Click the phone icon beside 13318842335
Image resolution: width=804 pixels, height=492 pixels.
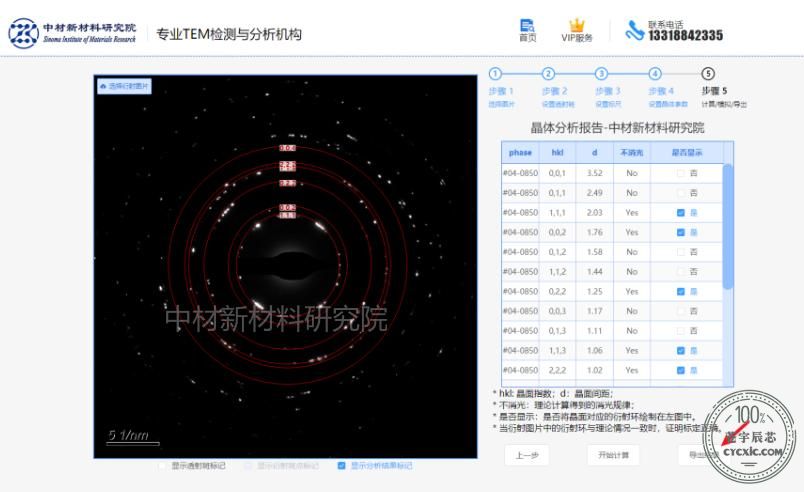(x=634, y=30)
